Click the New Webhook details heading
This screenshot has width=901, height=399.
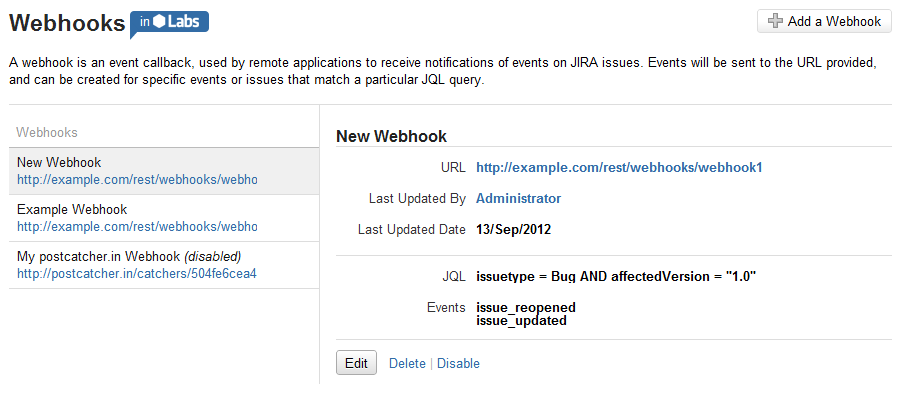pos(391,136)
